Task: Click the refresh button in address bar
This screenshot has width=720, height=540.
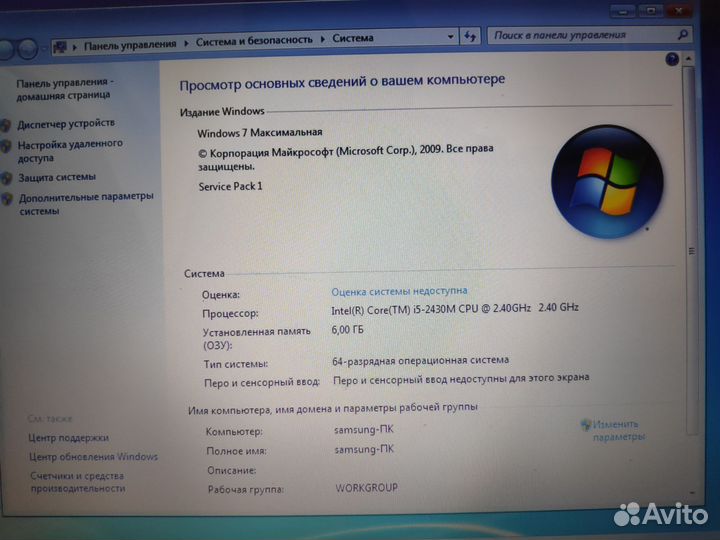Action: (469, 36)
